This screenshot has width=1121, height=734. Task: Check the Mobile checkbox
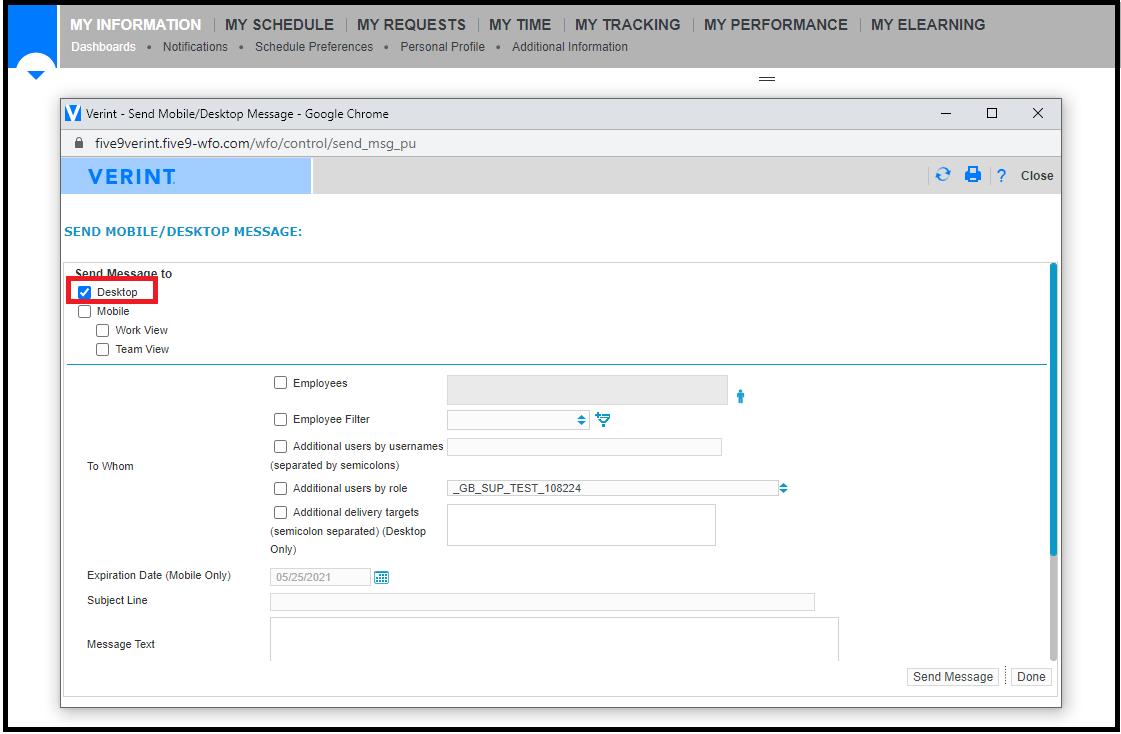click(x=84, y=312)
